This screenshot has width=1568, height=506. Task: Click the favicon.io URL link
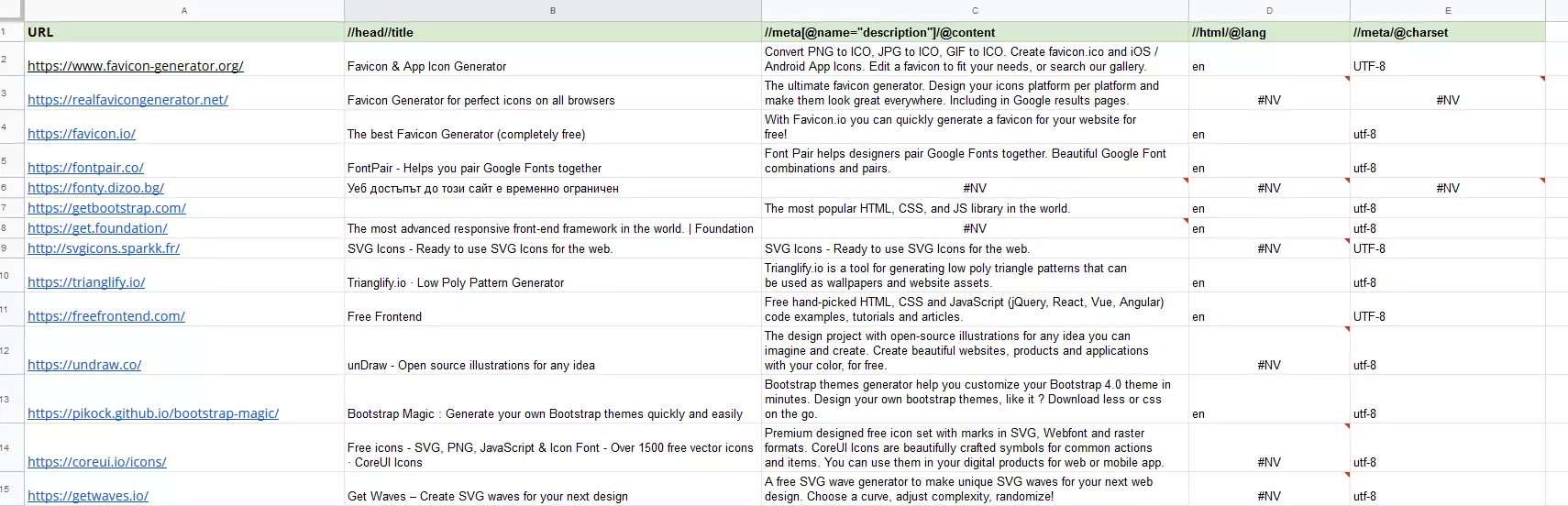(82, 134)
